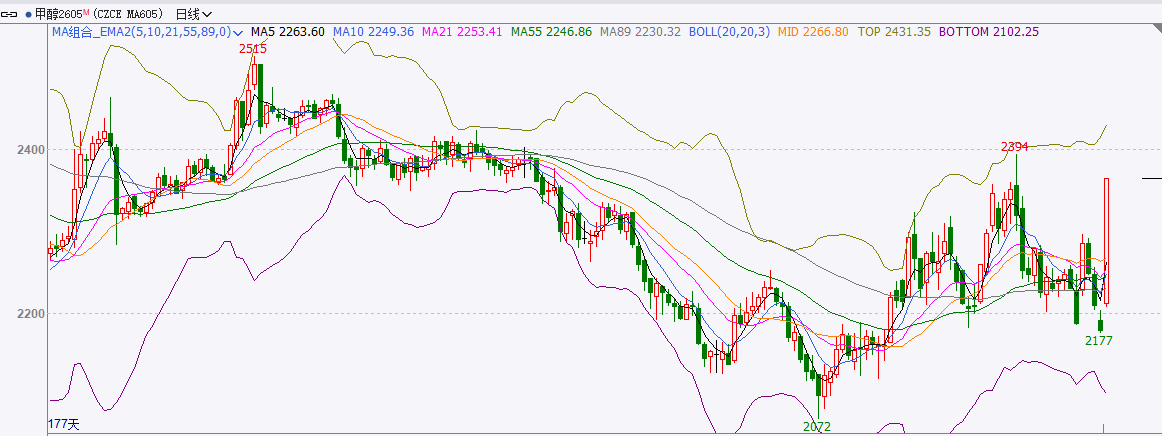Screen dimensions: 1162x436
Task: Select the MA21 2253.41 indicator label
Action: point(462,32)
